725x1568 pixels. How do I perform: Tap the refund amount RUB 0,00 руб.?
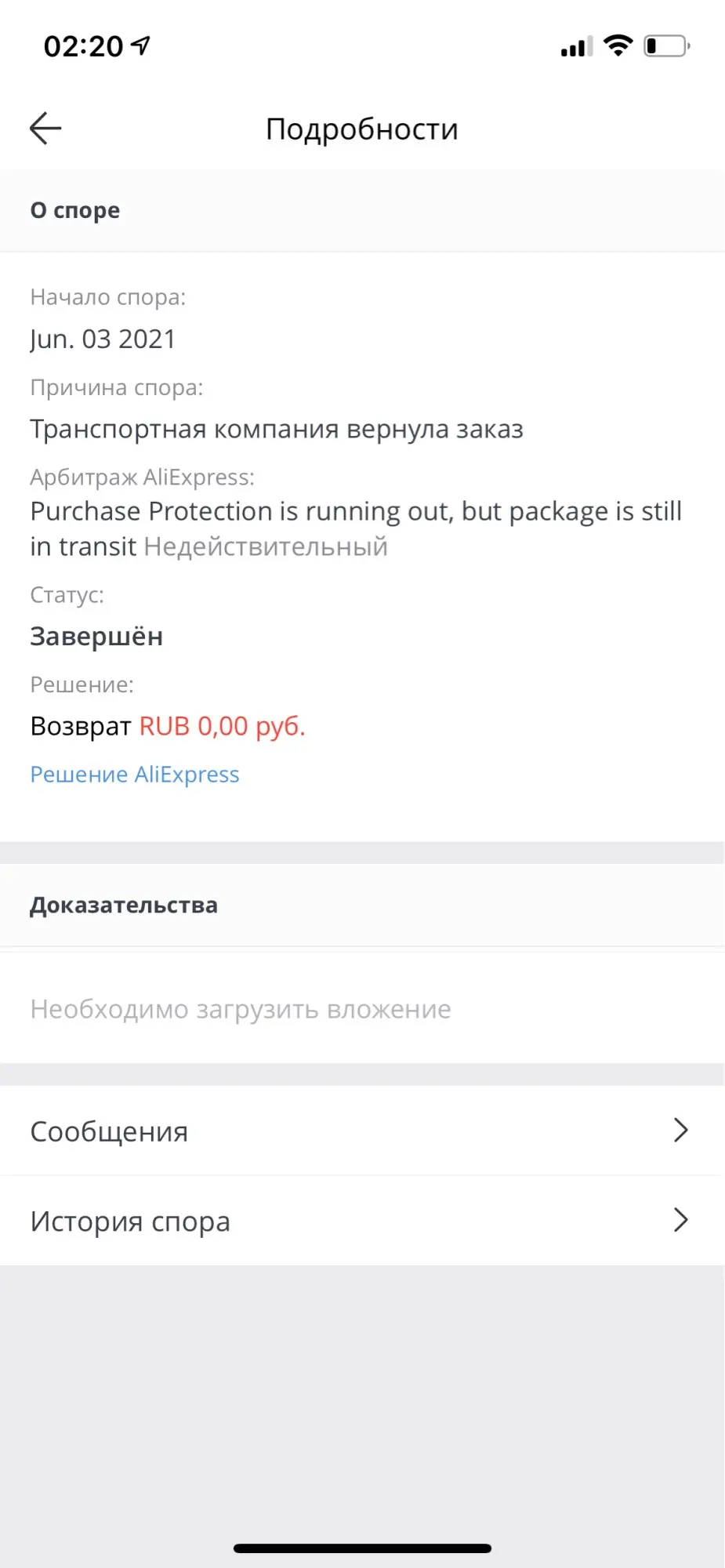[223, 727]
